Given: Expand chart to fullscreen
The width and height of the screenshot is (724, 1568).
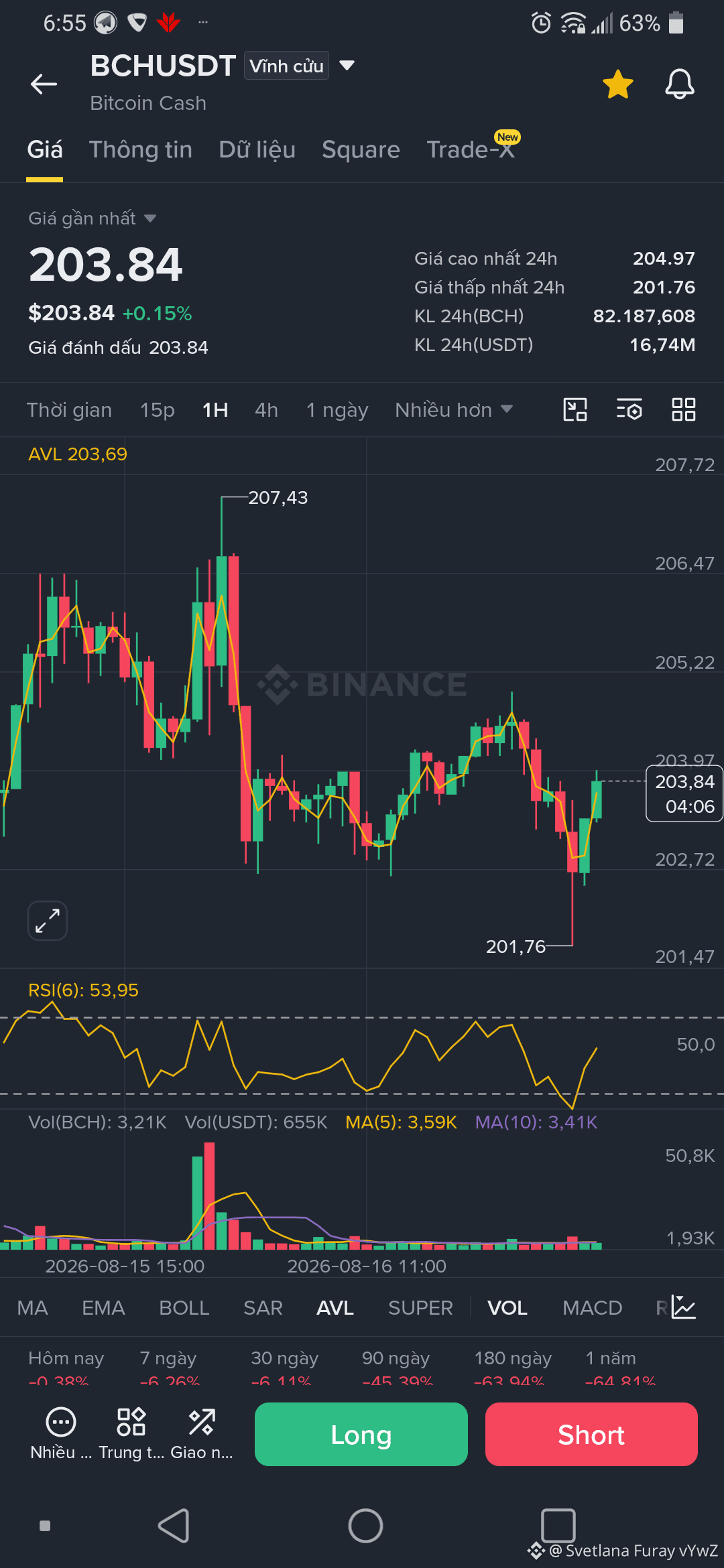Looking at the screenshot, I should (48, 921).
